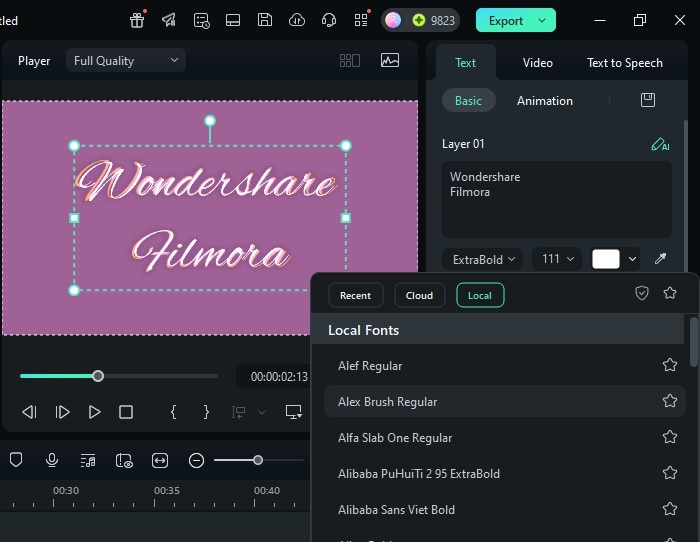
Task: Click the track preview eye icon
Action: coord(124,460)
